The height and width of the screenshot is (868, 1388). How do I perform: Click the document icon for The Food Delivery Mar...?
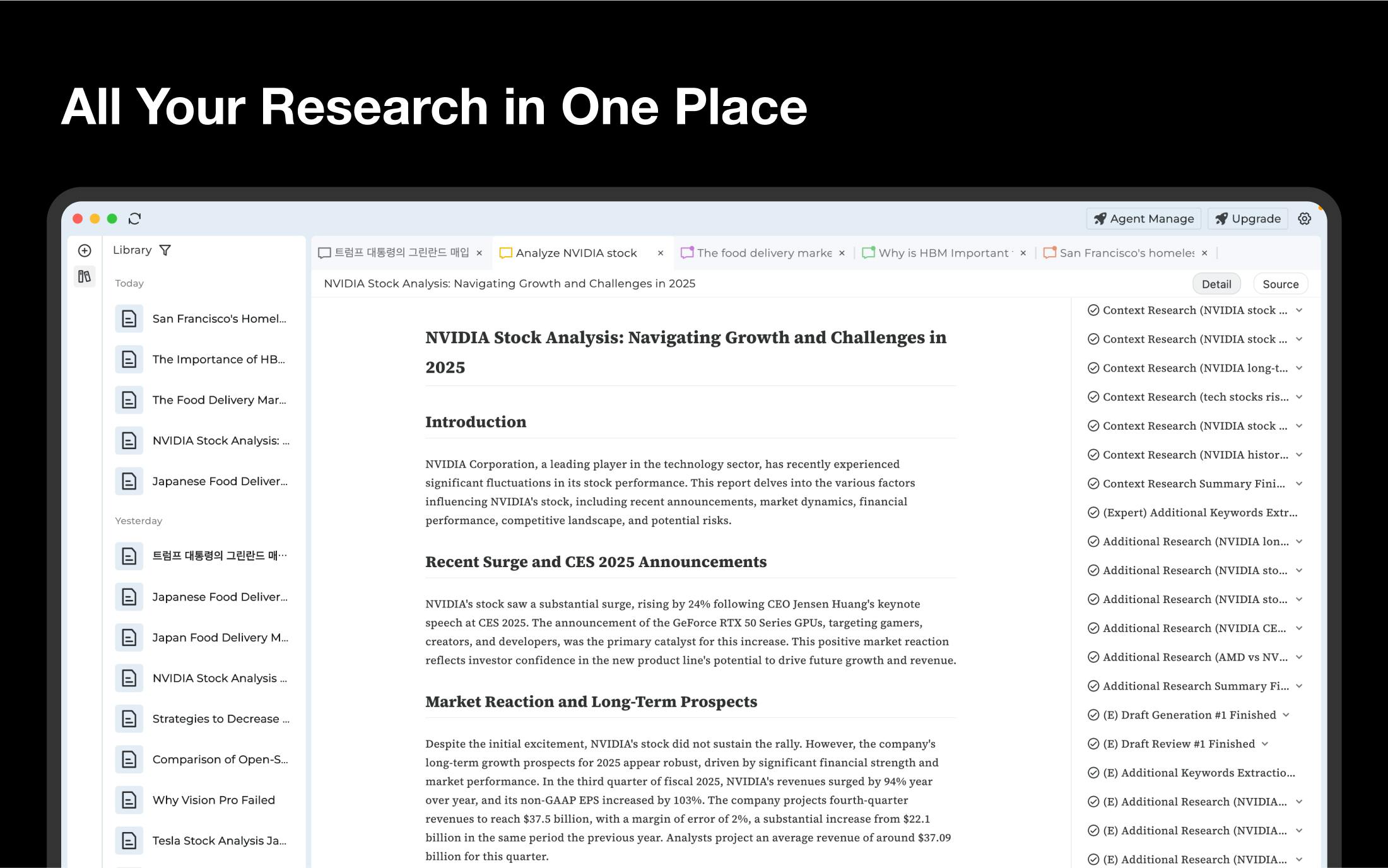[129, 400]
